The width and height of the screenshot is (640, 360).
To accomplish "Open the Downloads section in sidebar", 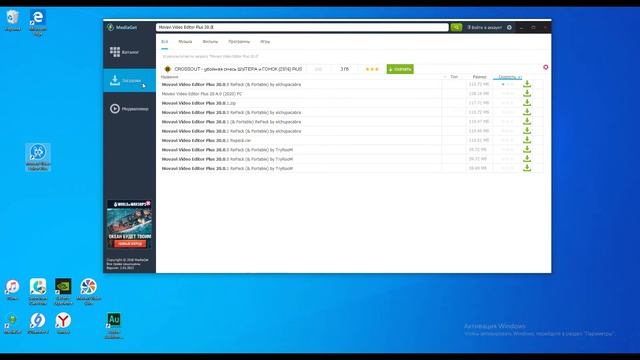I will [129, 80].
